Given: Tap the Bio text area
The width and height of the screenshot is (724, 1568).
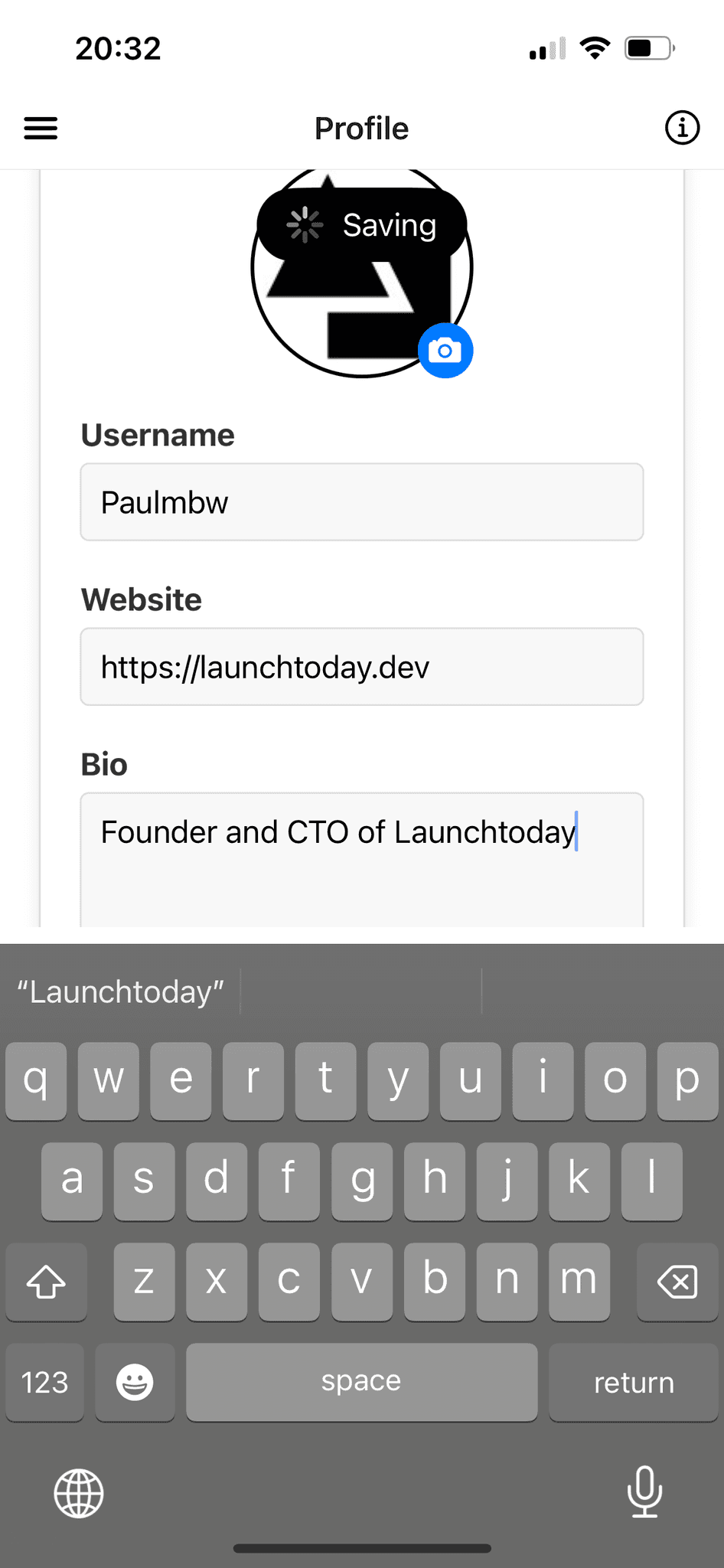Looking at the screenshot, I should pos(360,850).
